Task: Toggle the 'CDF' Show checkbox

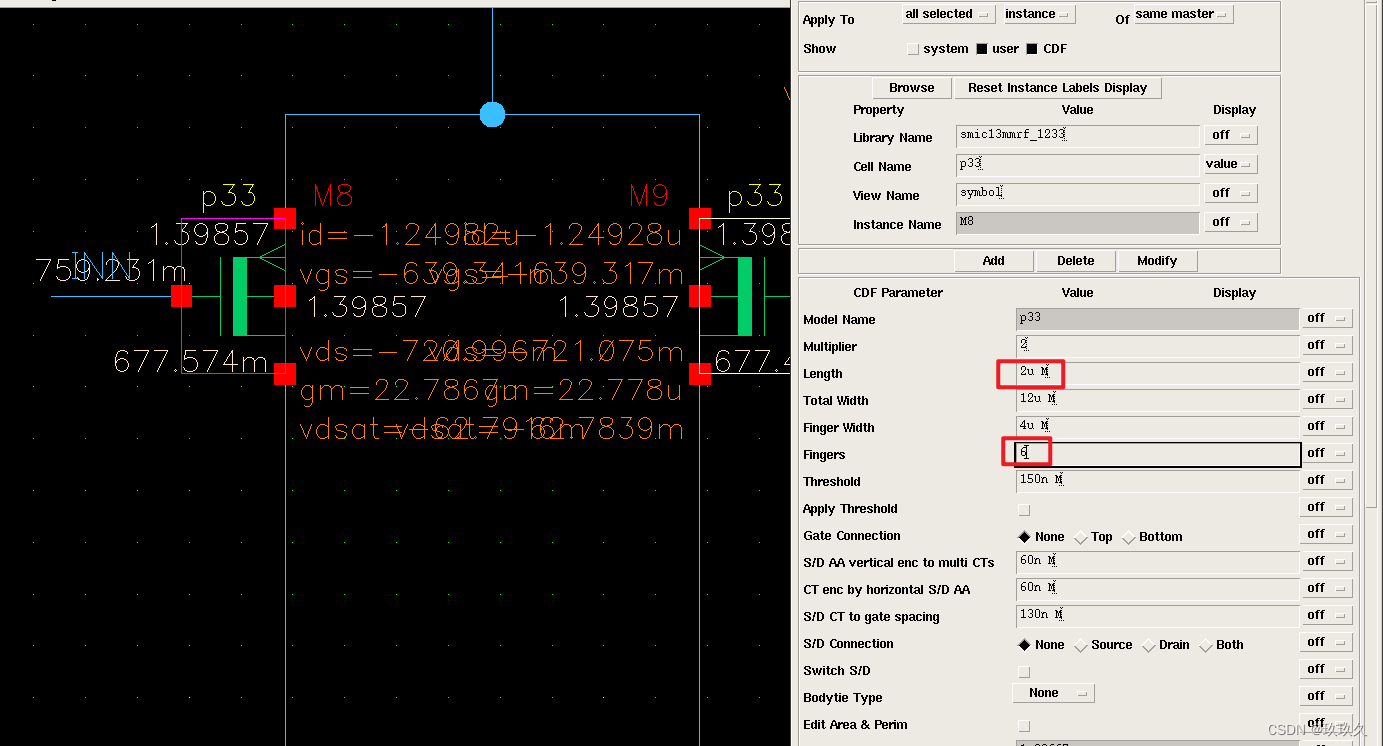Action: coord(1032,49)
